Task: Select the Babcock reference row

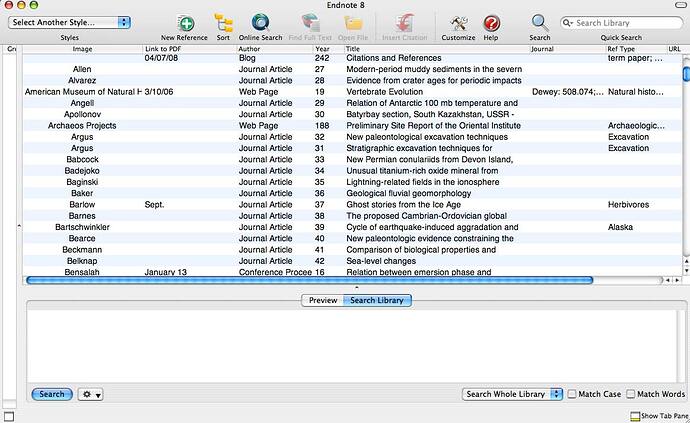Action: [352, 159]
